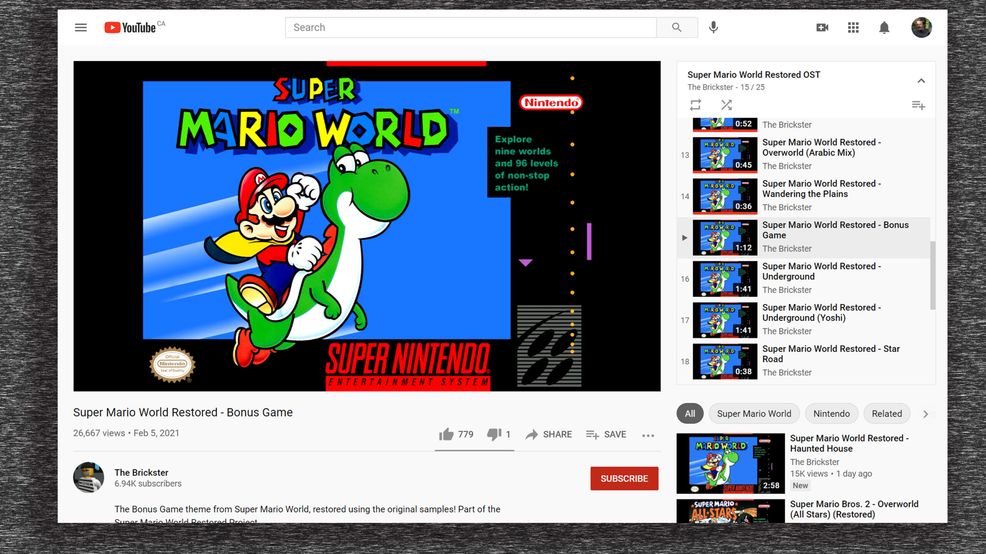
Task: Open the notifications bell
Action: pos(884,28)
